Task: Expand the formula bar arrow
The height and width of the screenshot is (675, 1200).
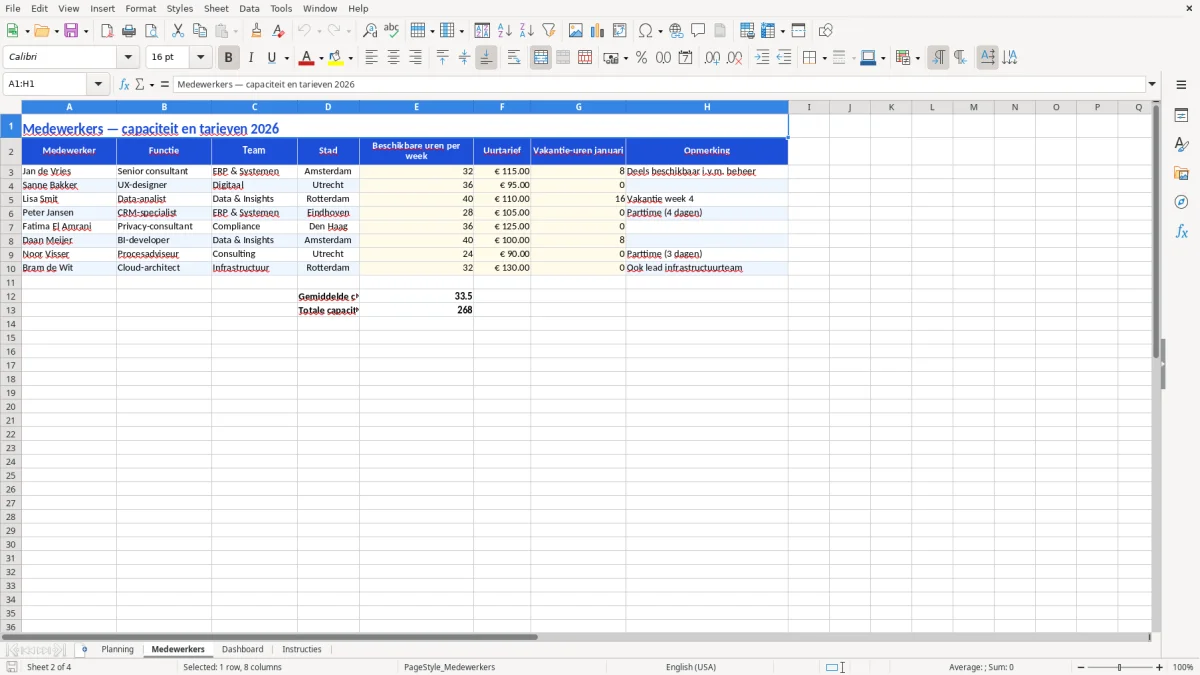Action: [1152, 84]
